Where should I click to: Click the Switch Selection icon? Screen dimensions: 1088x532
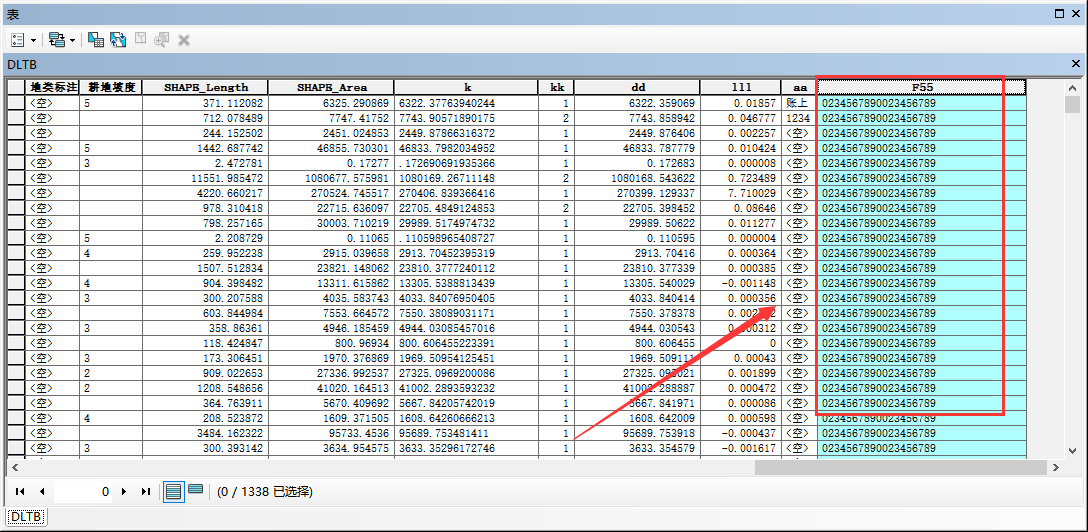click(x=118, y=40)
